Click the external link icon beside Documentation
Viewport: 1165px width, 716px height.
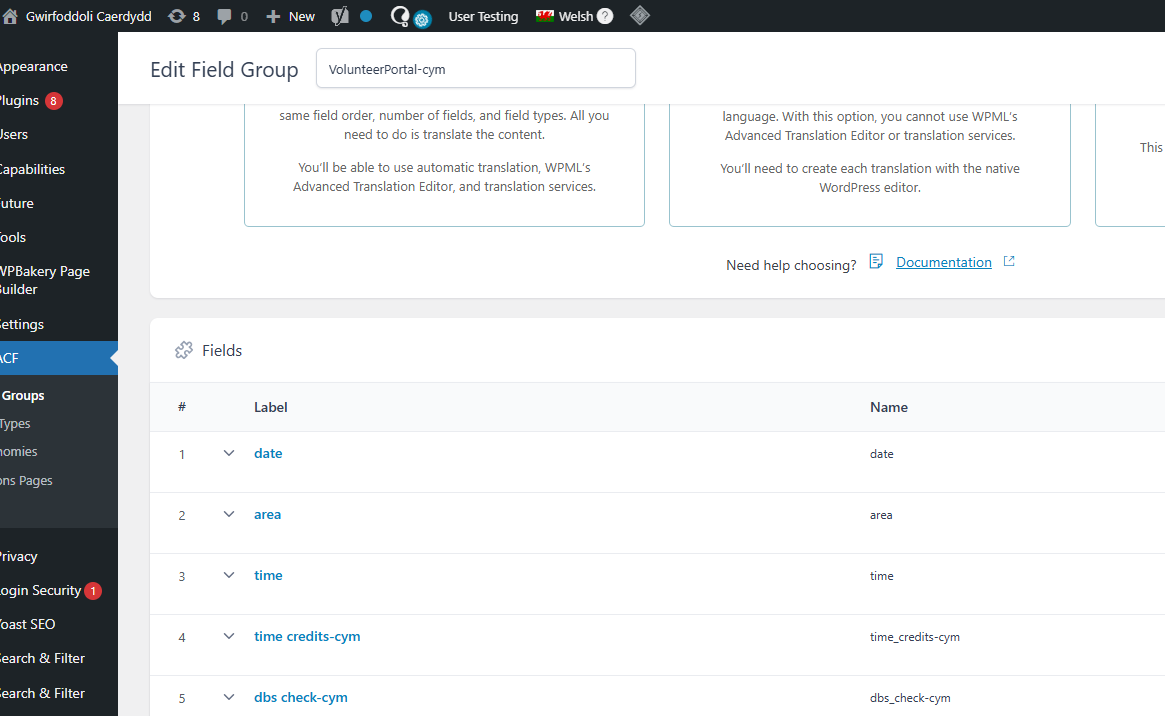(x=1009, y=262)
